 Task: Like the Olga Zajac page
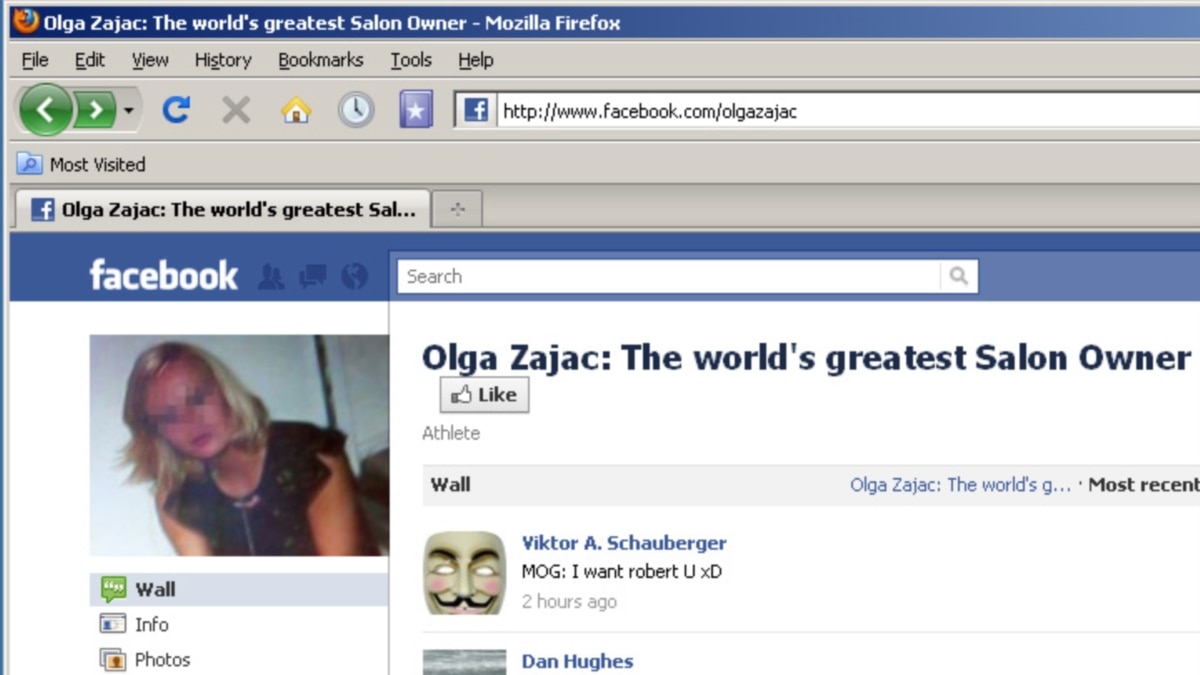(x=484, y=395)
